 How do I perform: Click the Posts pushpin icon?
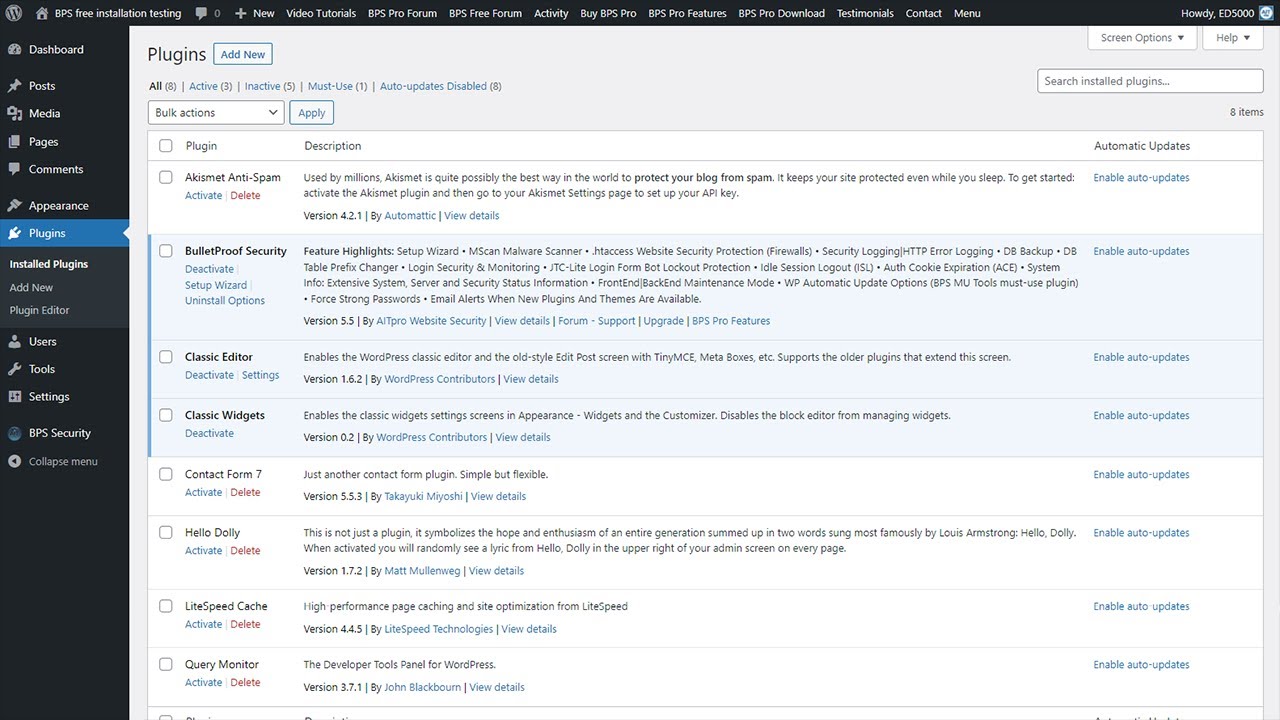click(14, 86)
